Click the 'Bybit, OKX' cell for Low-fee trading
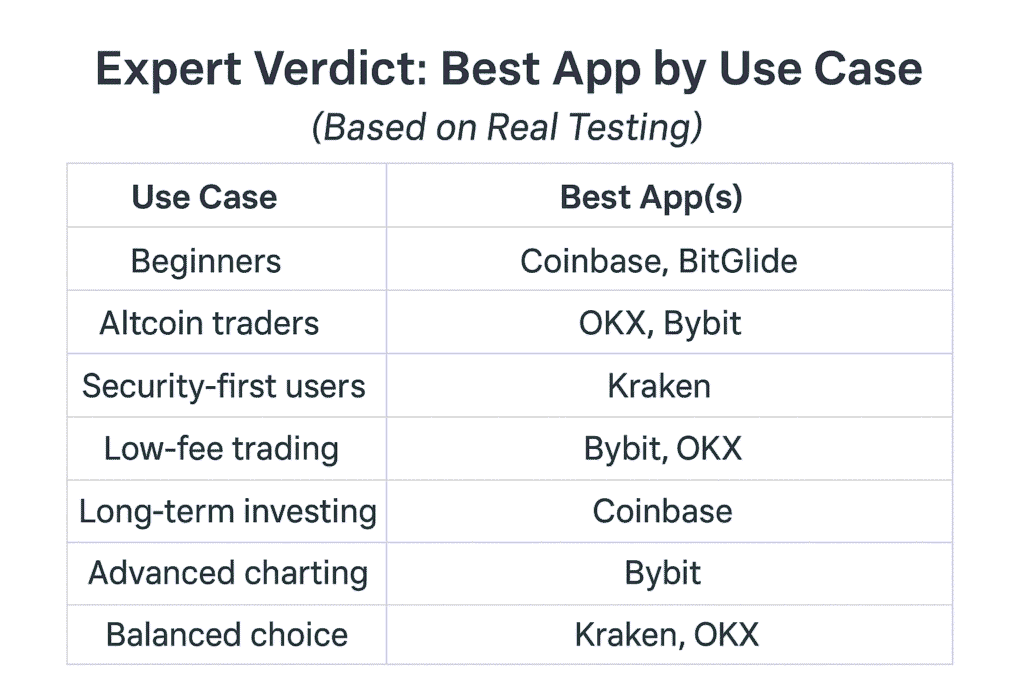The image size is (1024, 683). (x=663, y=448)
